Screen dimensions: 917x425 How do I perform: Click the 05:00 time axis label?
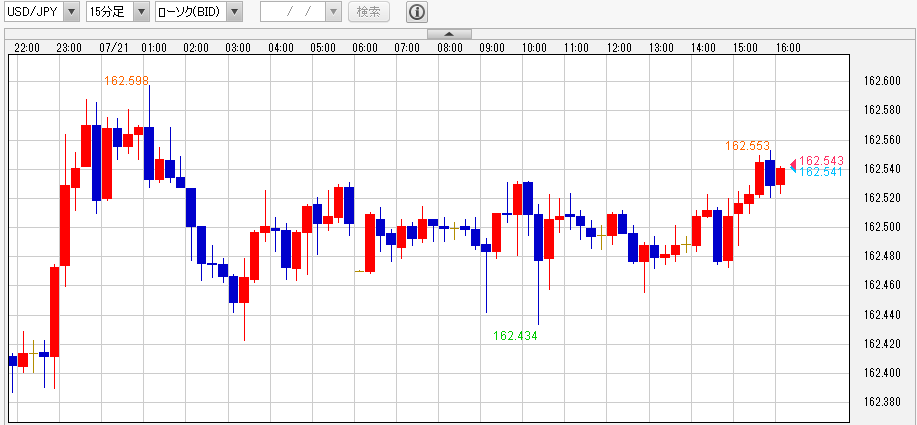(x=323, y=48)
